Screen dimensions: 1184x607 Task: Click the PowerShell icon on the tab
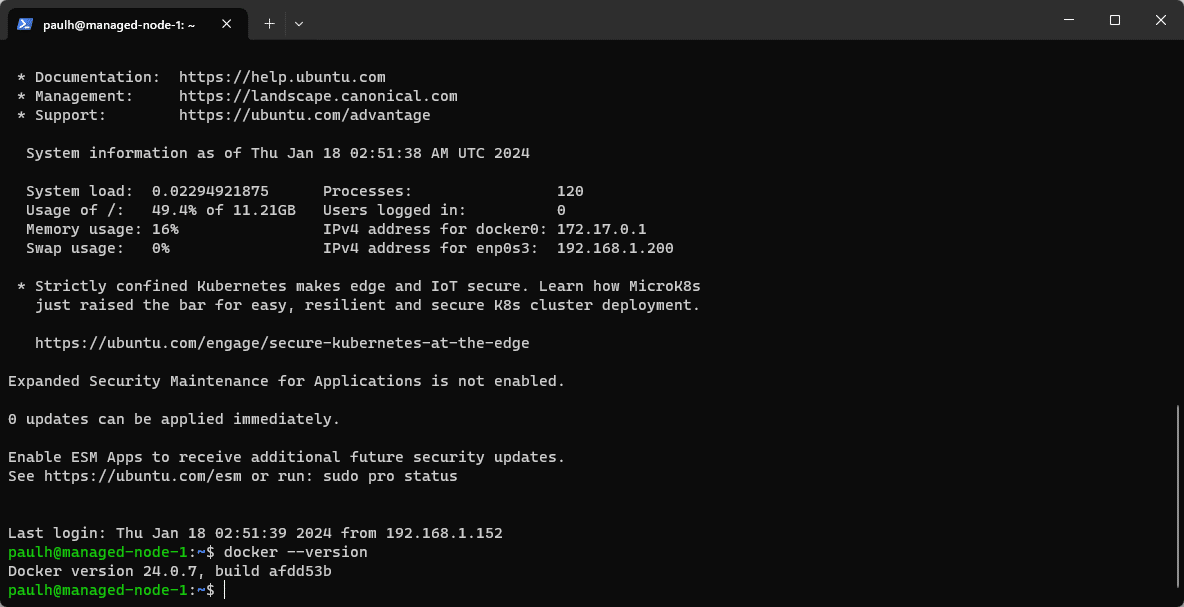click(26, 24)
